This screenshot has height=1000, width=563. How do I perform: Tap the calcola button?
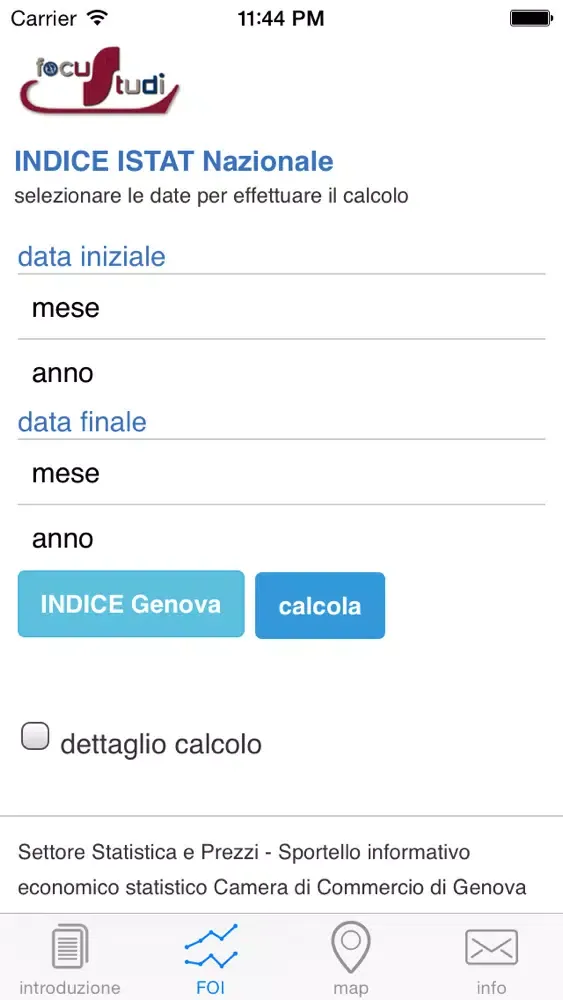[x=320, y=605]
